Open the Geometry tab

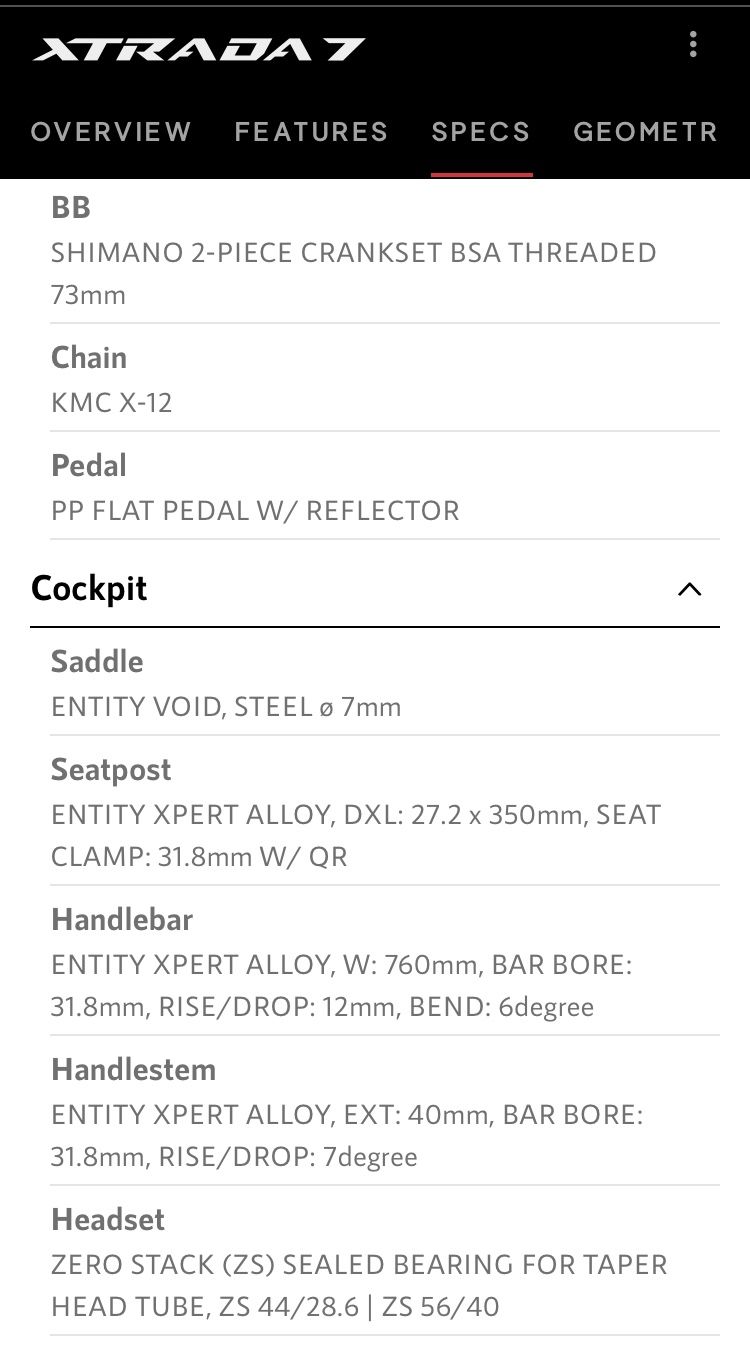coord(645,131)
